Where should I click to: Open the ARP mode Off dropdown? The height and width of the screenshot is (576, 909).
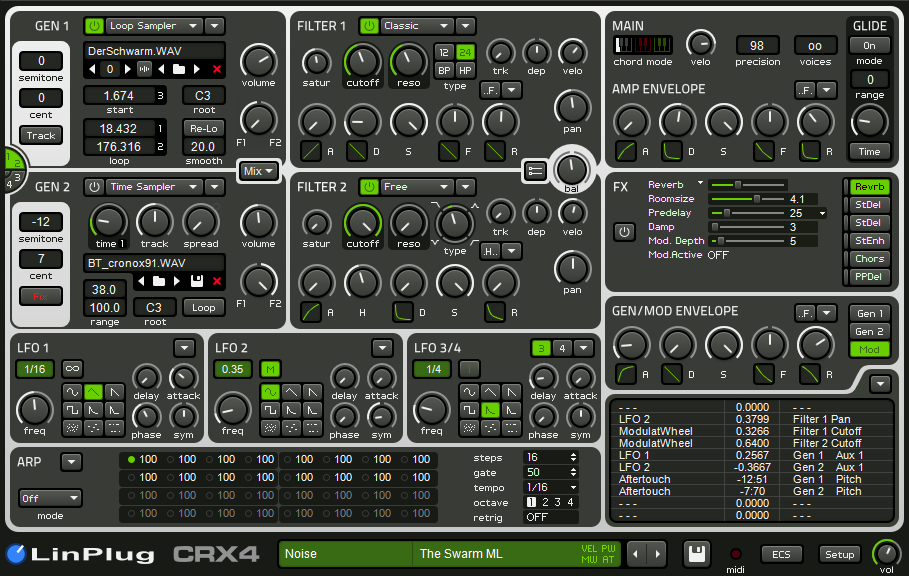(50, 498)
